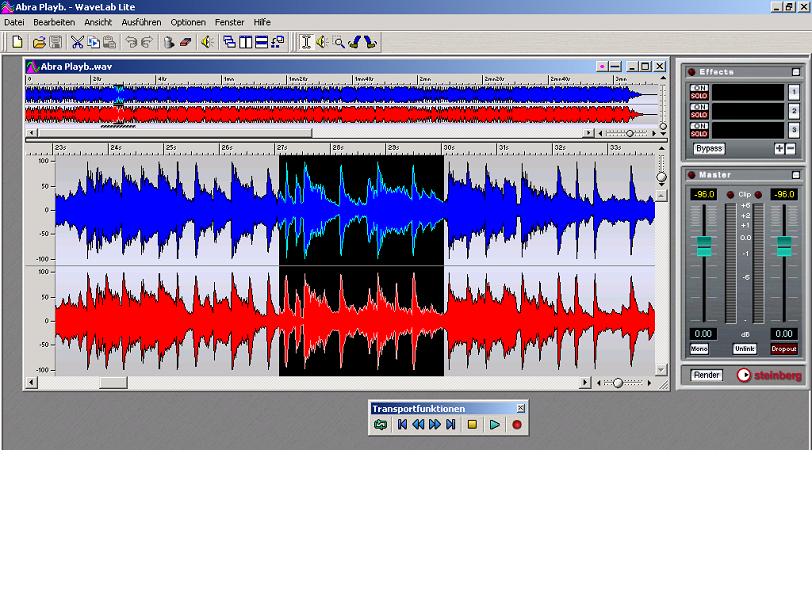Open the Bearbeiten menu
The height and width of the screenshot is (602, 812).
coord(54,22)
